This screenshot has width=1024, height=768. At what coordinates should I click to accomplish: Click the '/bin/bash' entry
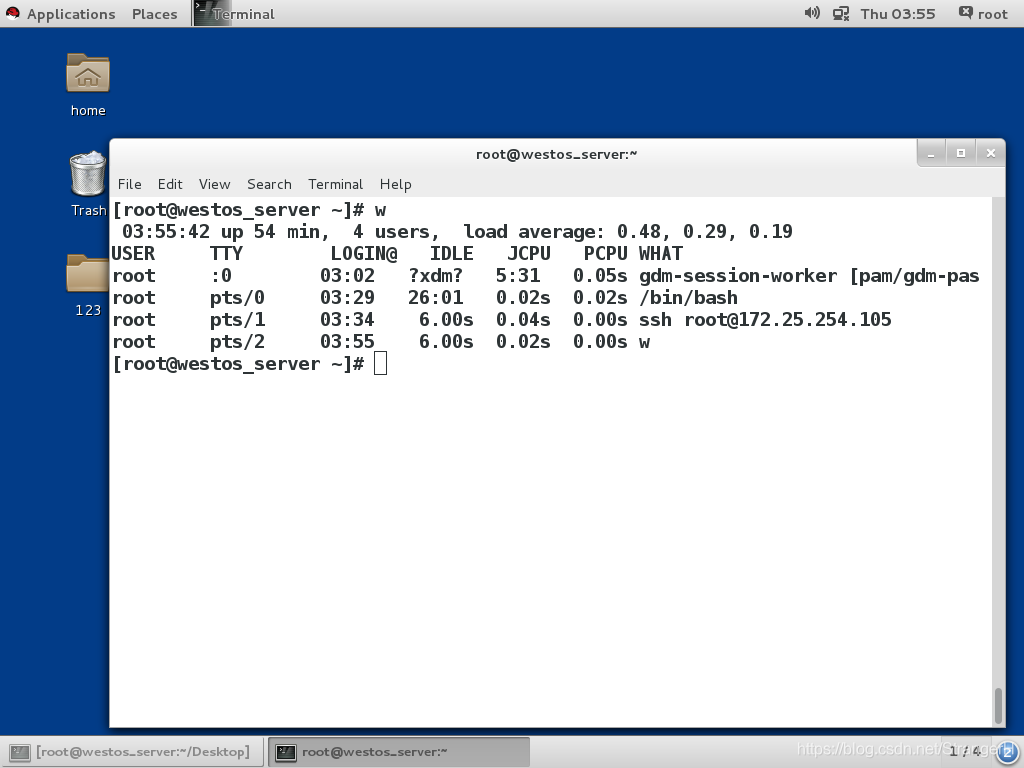tap(688, 298)
